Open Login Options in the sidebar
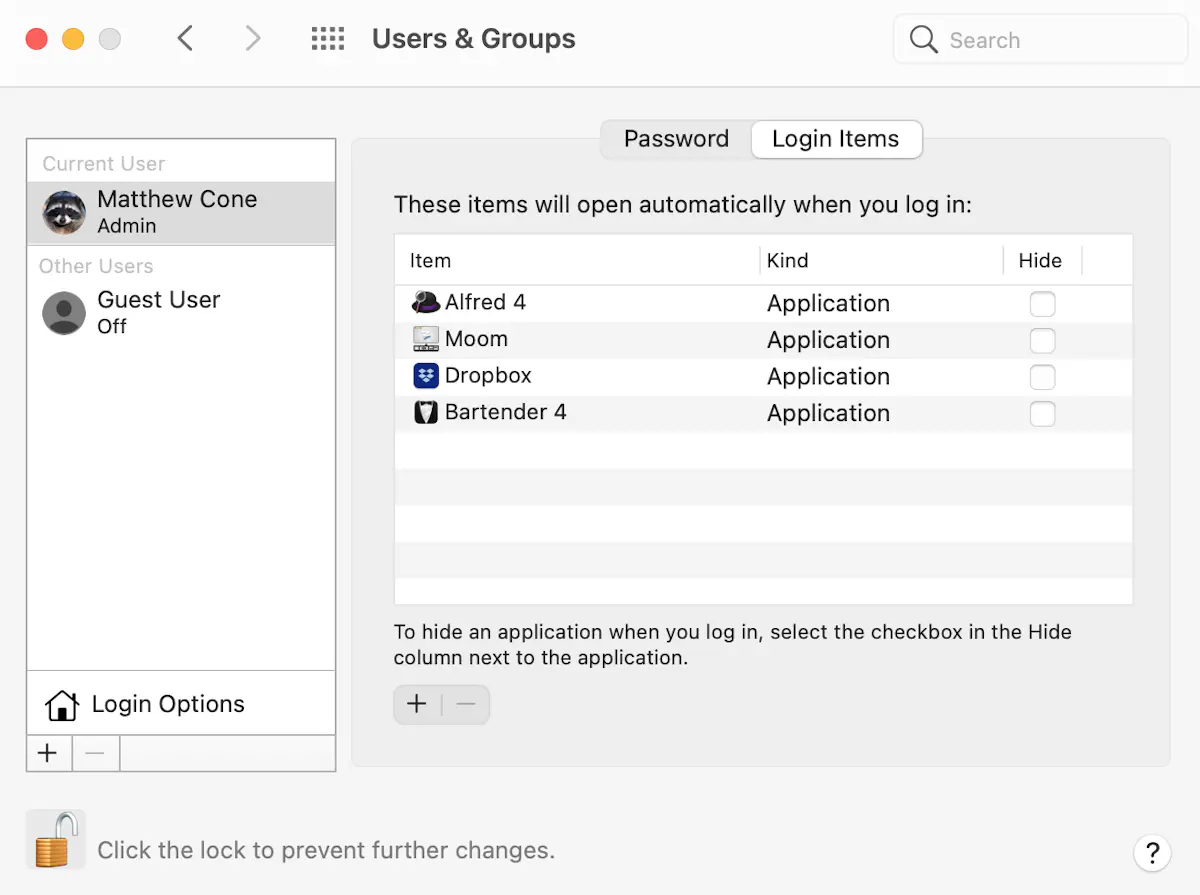 (167, 704)
